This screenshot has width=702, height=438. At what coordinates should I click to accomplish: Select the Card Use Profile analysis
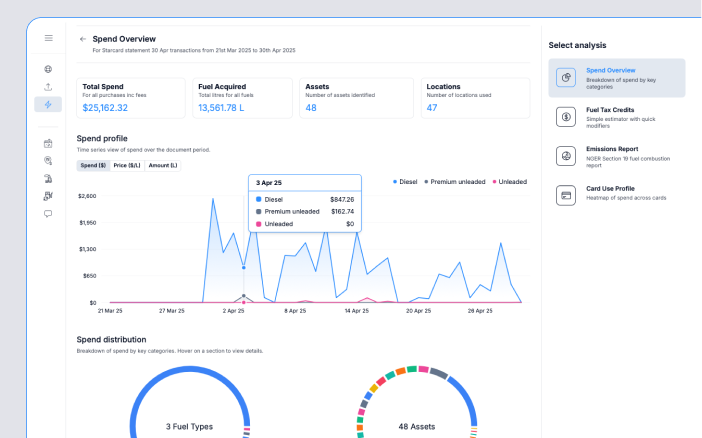616,194
